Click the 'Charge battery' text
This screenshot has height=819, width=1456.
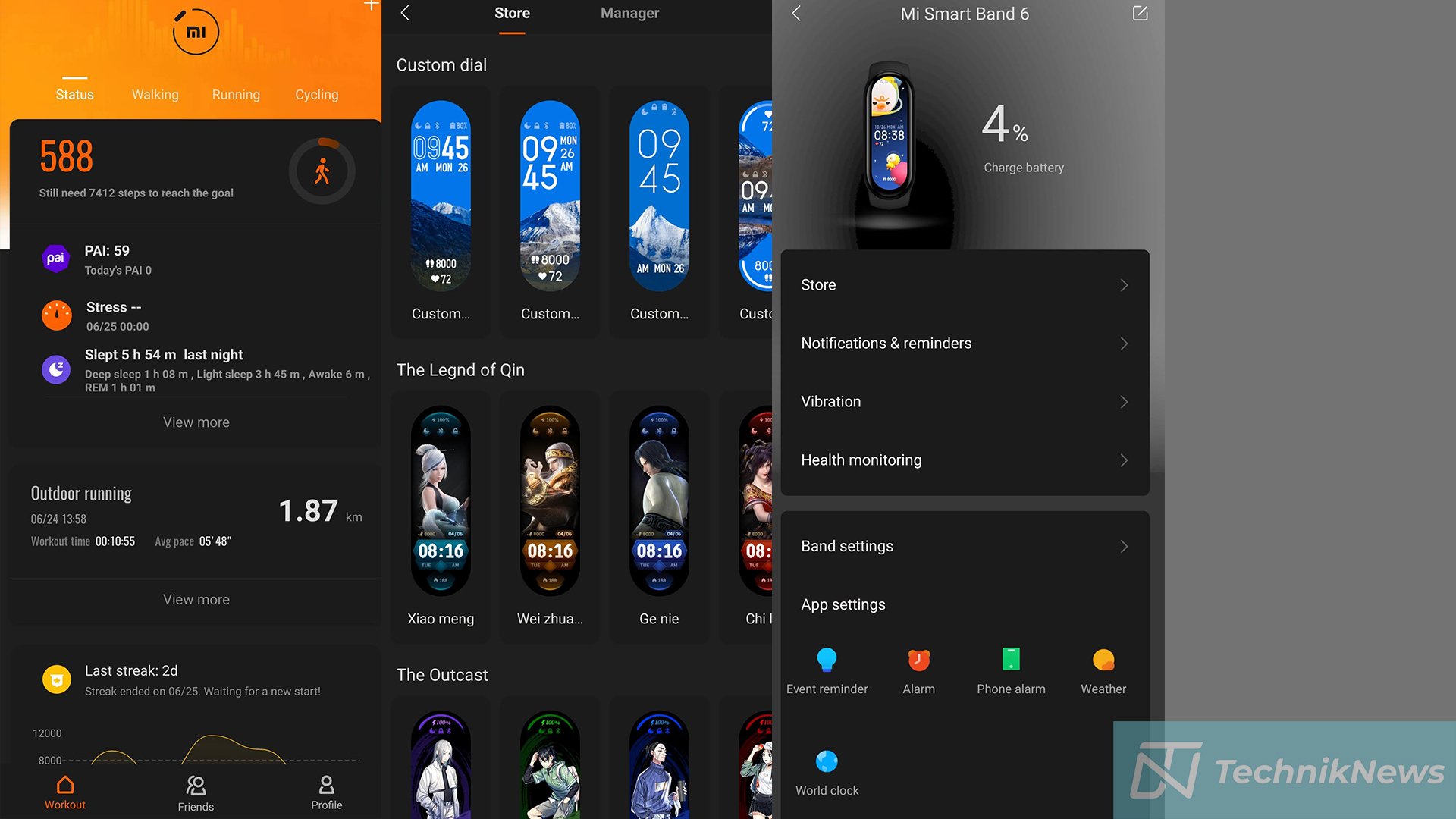pos(1024,168)
